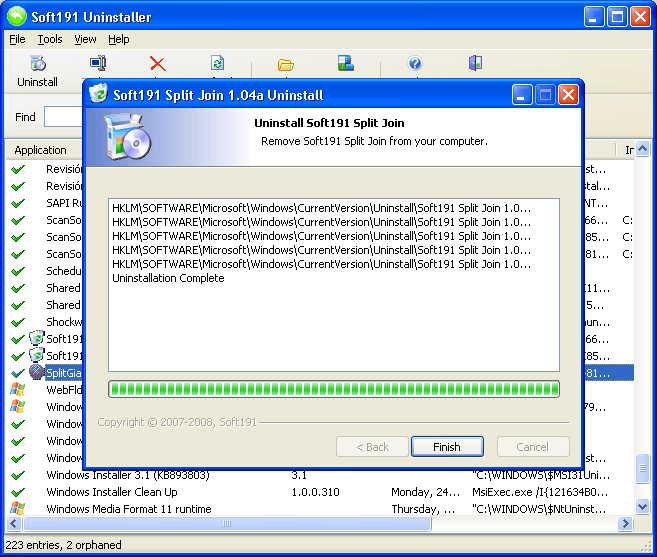Click the yellow folder toolbar icon
This screenshot has height=557, width=657.
click(286, 65)
